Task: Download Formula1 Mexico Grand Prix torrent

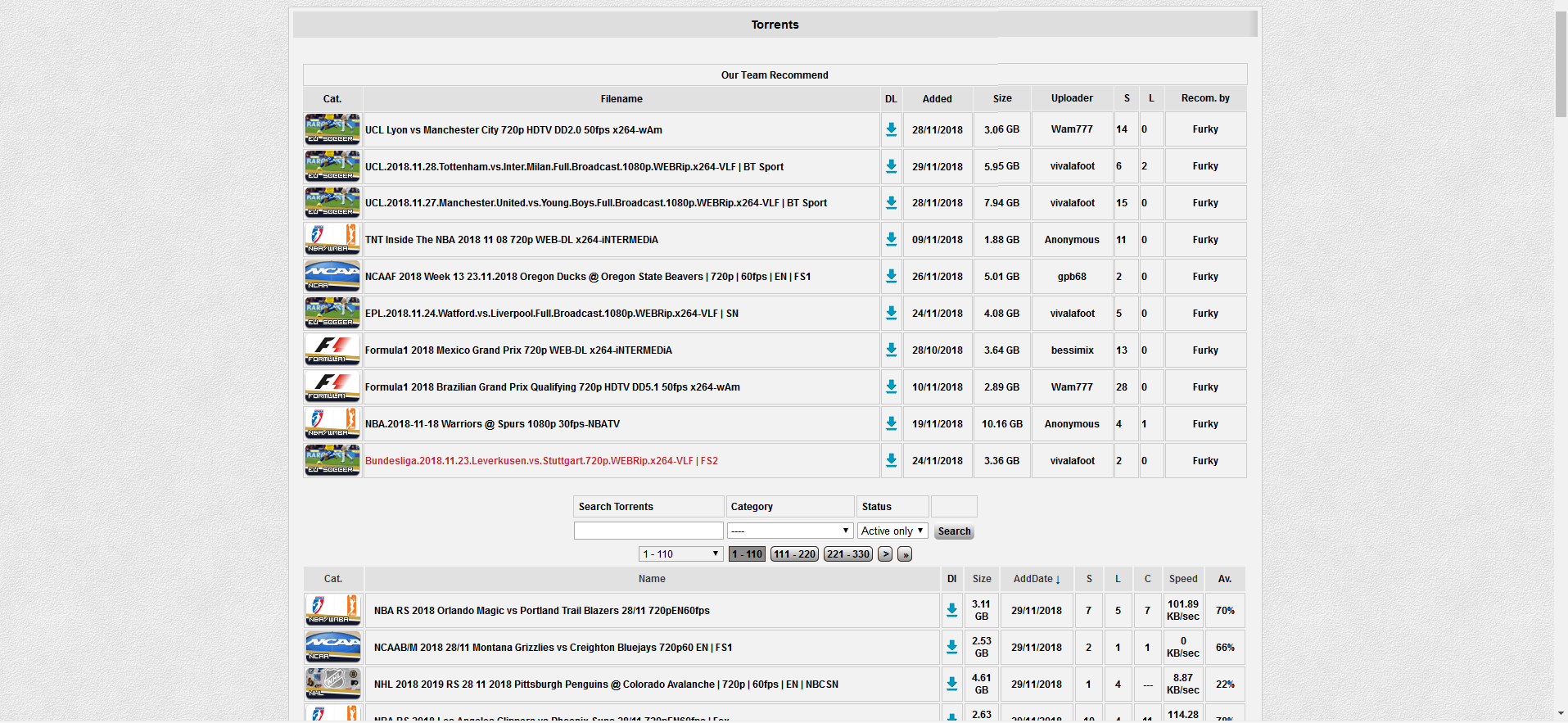Action: [x=891, y=350]
